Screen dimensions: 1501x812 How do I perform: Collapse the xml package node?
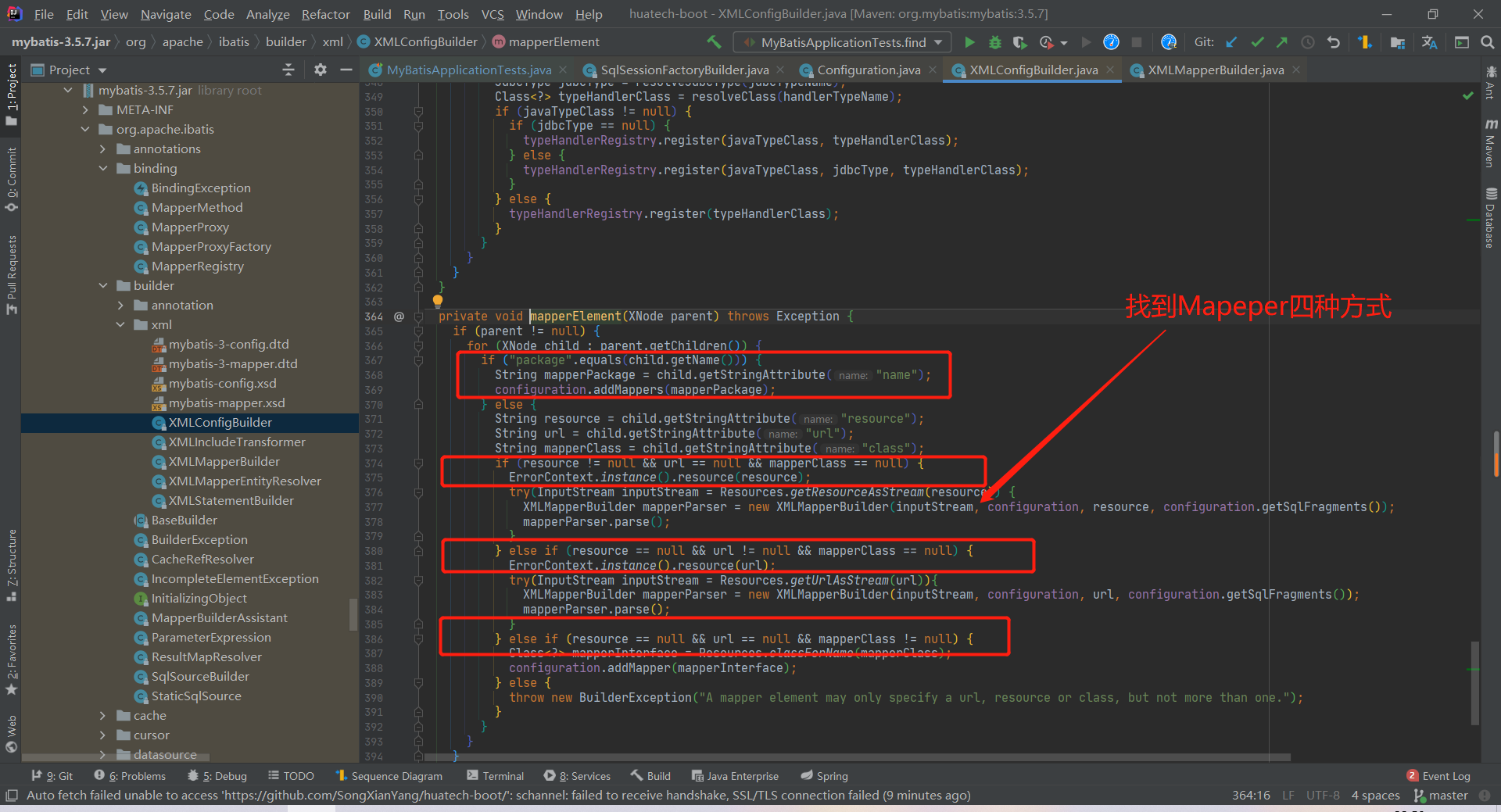(x=120, y=325)
